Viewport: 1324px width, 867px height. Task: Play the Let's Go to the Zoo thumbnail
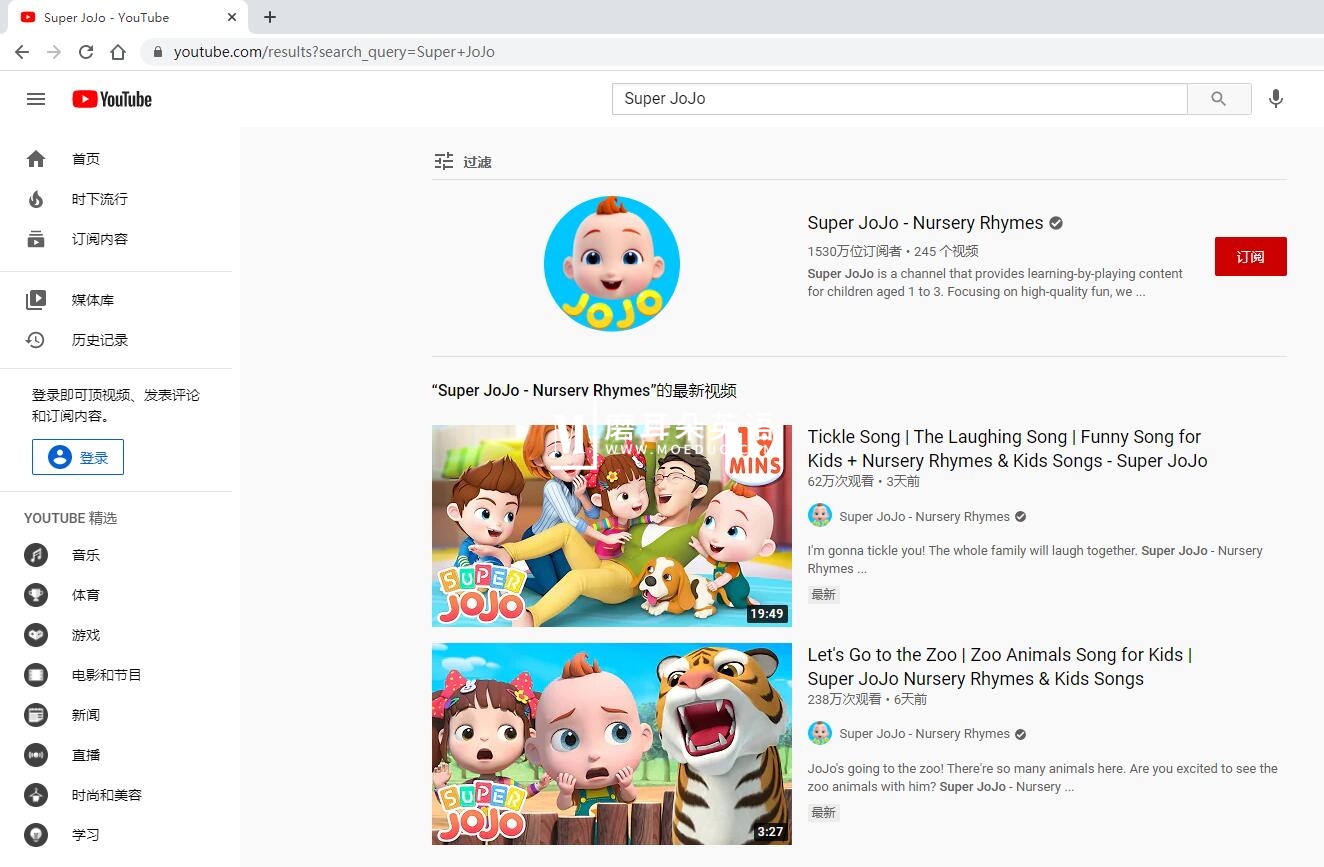[611, 743]
